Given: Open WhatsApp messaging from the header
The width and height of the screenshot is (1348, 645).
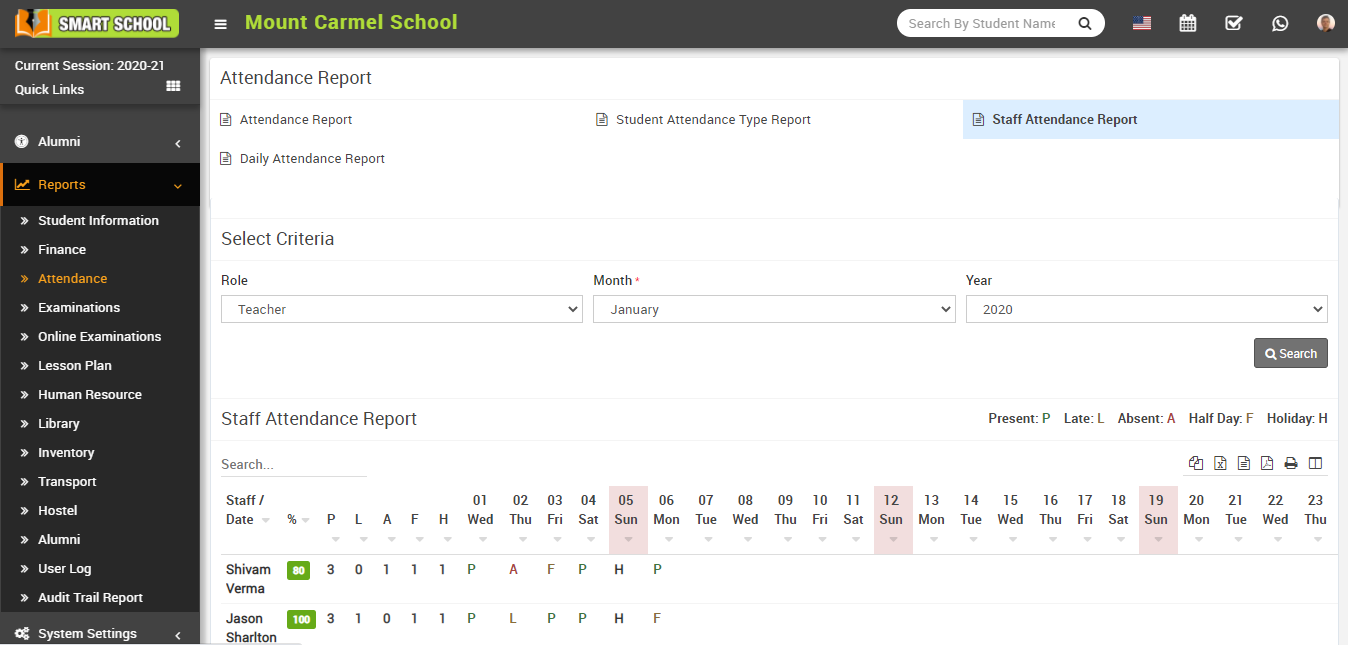Looking at the screenshot, I should (1280, 22).
